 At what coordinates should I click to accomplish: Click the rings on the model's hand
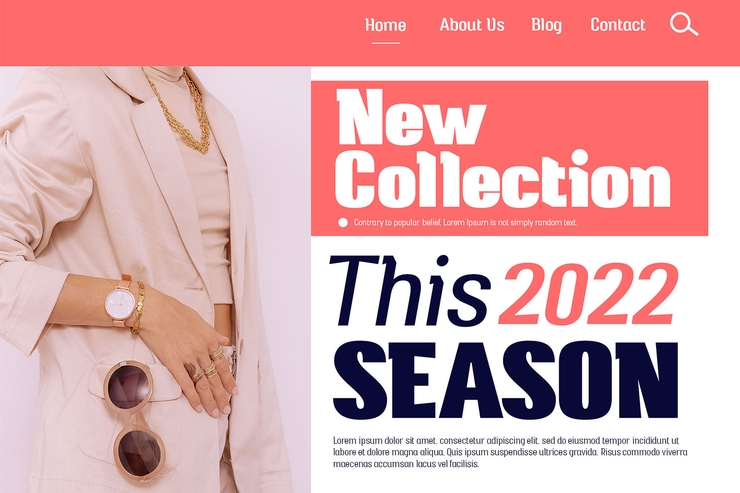coord(209,365)
